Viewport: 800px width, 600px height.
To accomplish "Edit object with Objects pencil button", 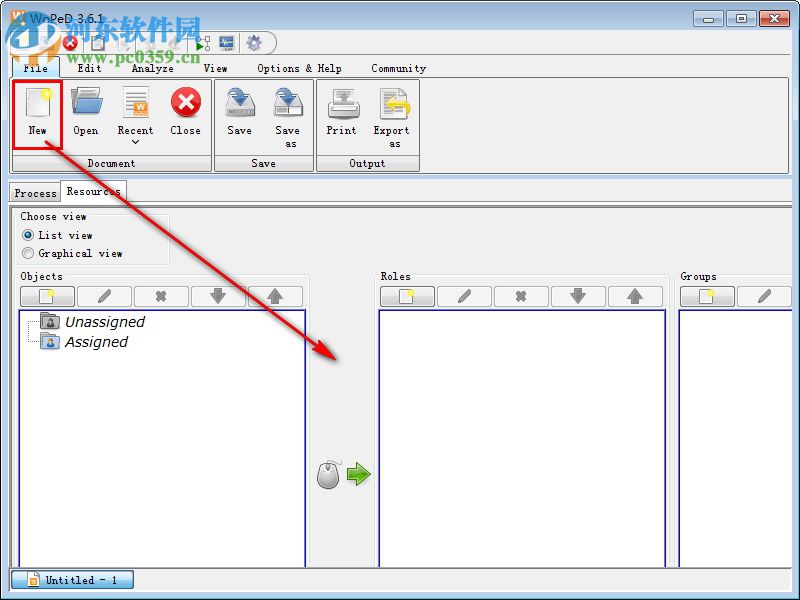I will [105, 296].
